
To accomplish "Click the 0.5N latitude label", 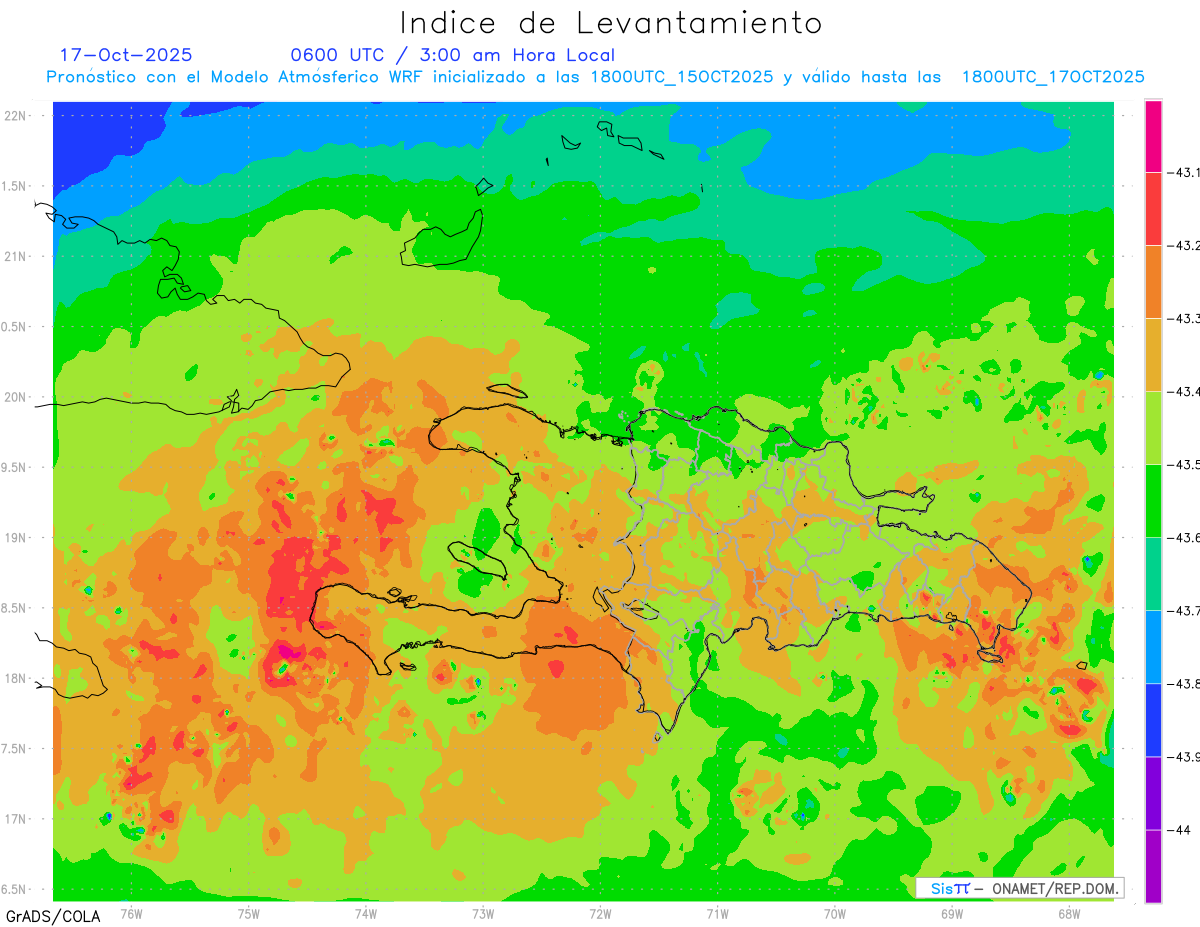I will [15, 327].
